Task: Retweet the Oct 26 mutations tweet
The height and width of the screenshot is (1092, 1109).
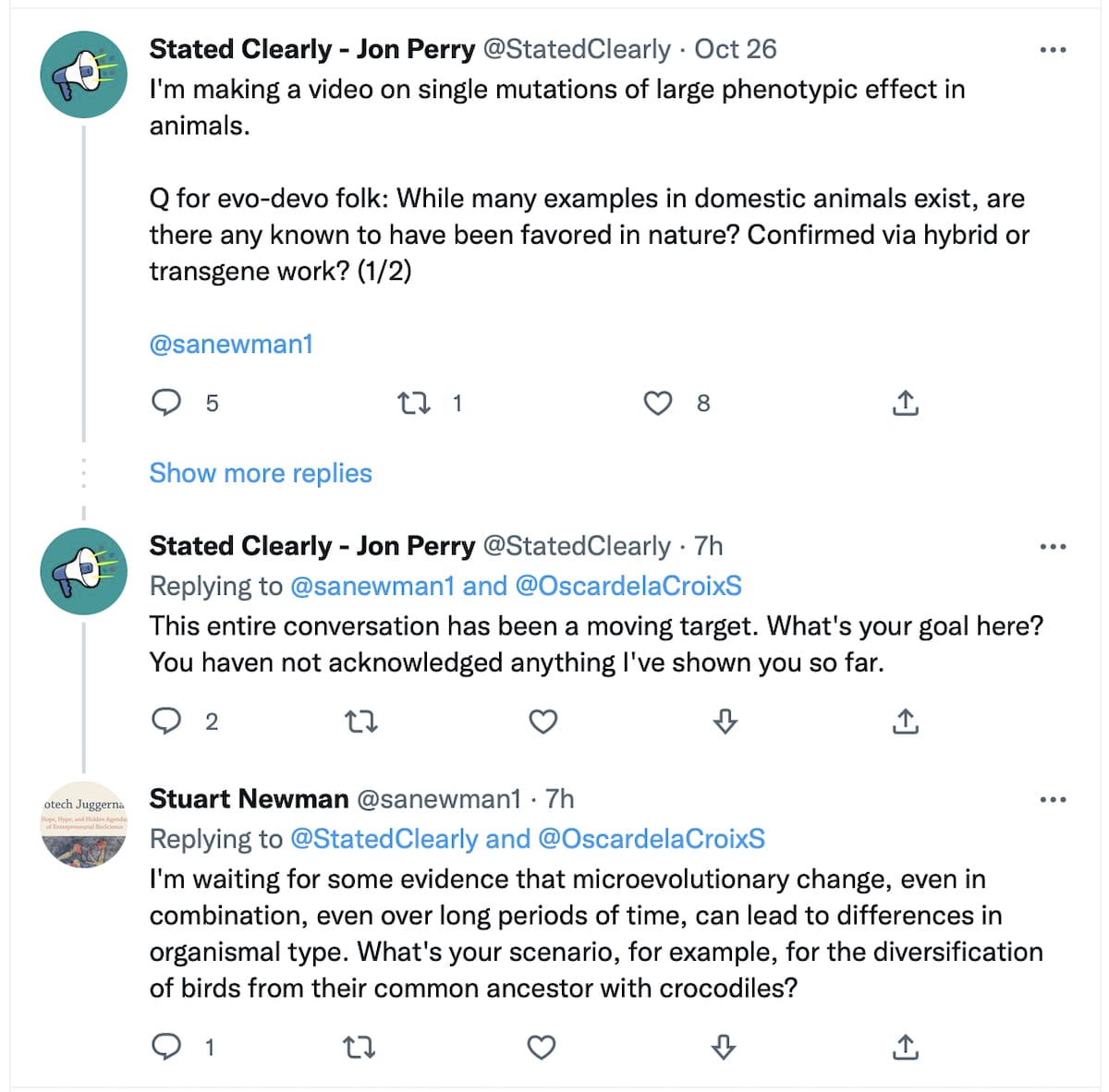Action: click(414, 403)
